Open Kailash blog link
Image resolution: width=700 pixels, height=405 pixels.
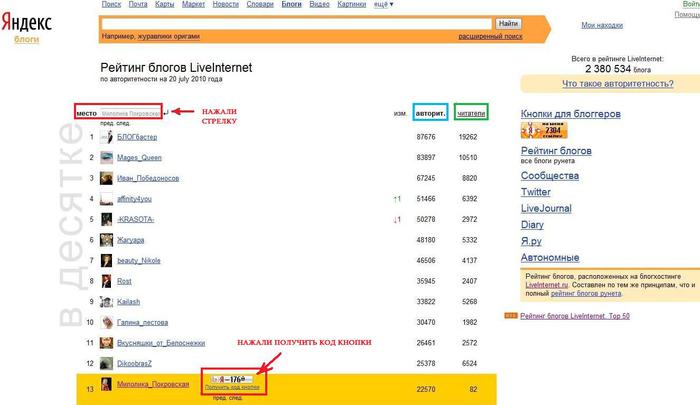pos(129,301)
